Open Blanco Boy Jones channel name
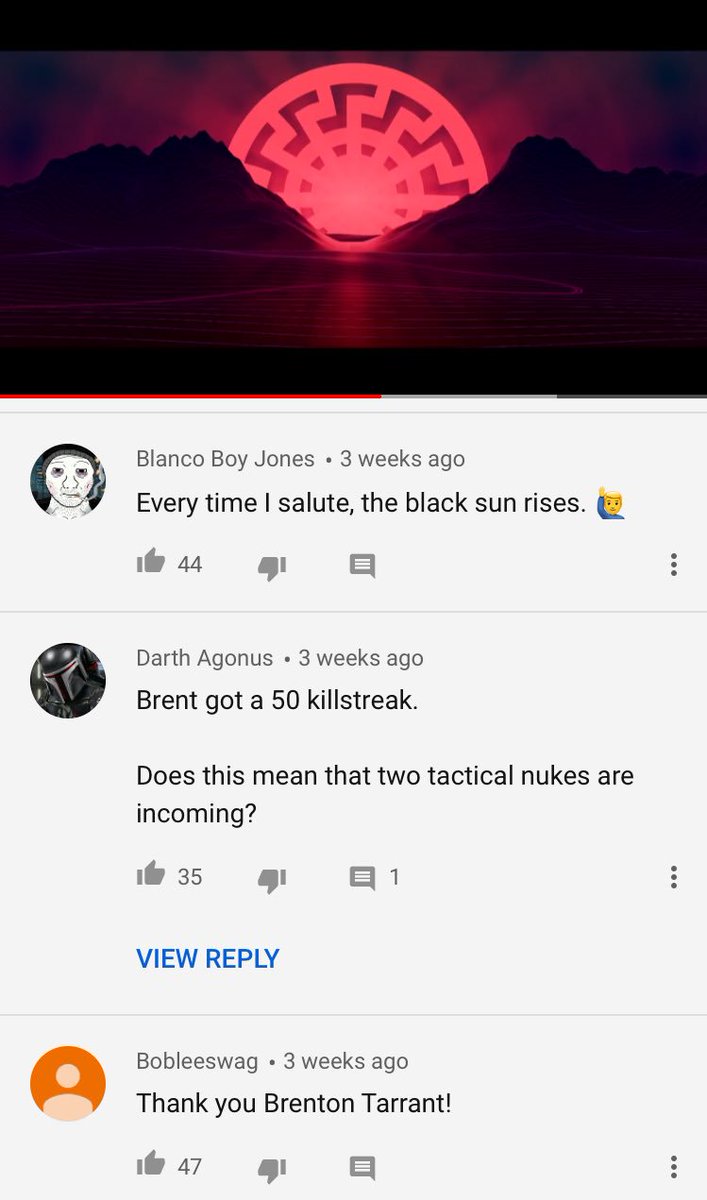This screenshot has height=1200, width=707. (225, 459)
